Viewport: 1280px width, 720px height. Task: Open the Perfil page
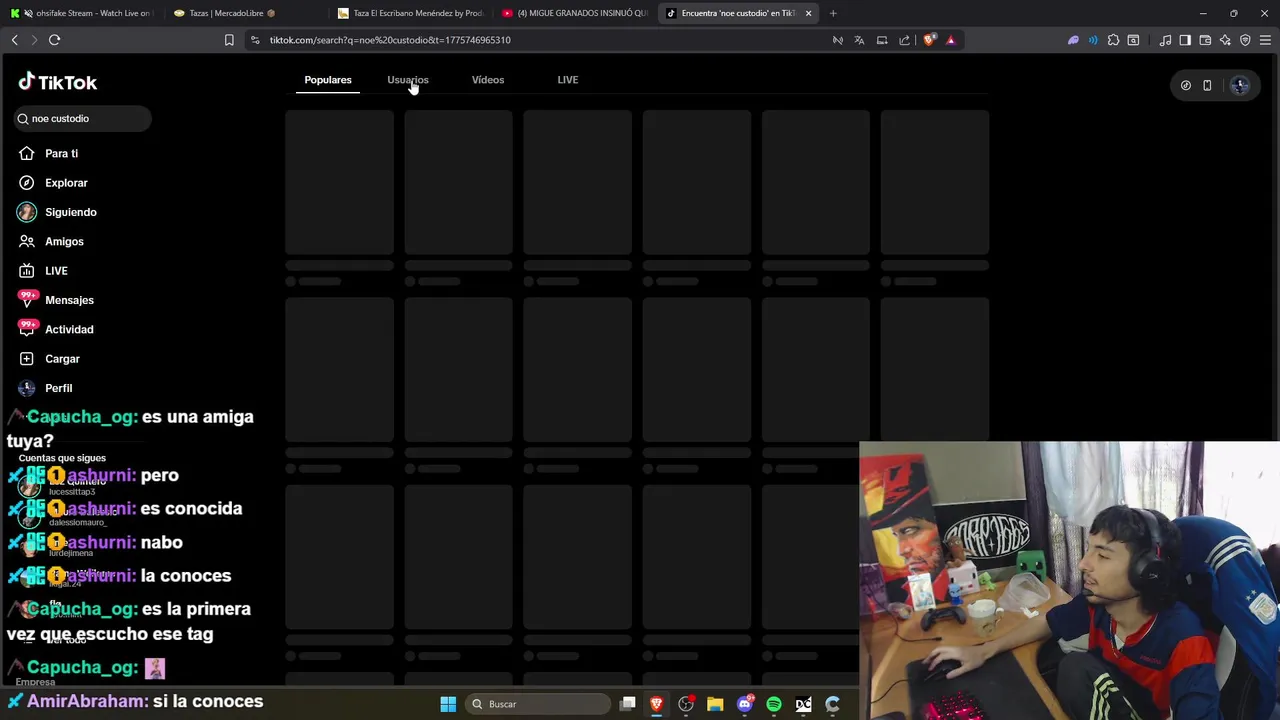pos(45,388)
